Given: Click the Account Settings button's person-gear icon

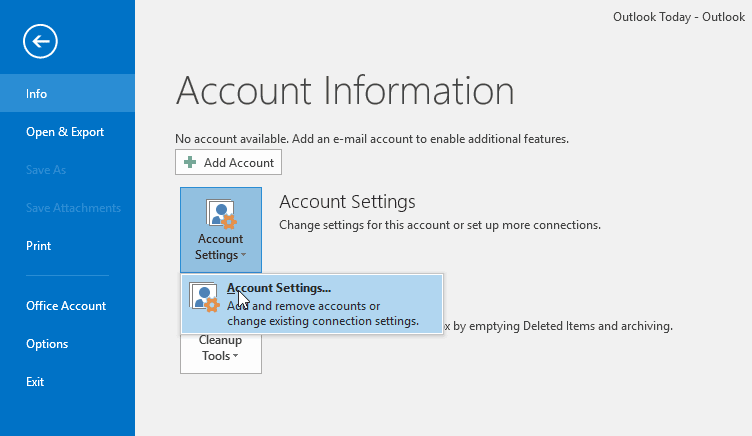Looking at the screenshot, I should (220, 215).
